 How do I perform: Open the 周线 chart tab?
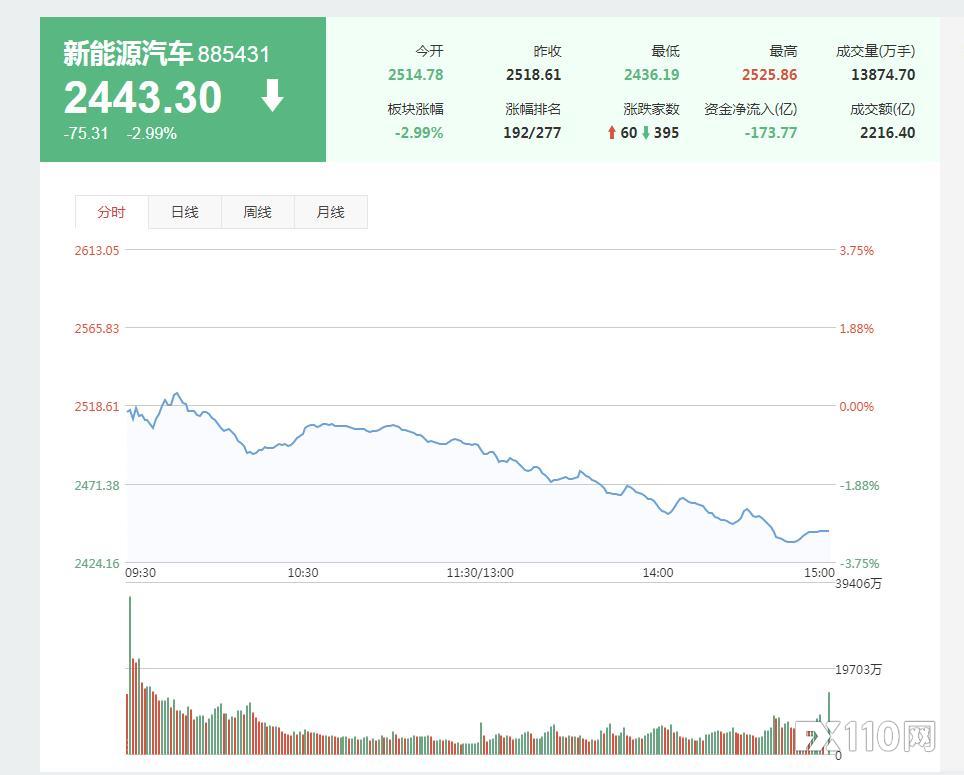click(x=258, y=212)
